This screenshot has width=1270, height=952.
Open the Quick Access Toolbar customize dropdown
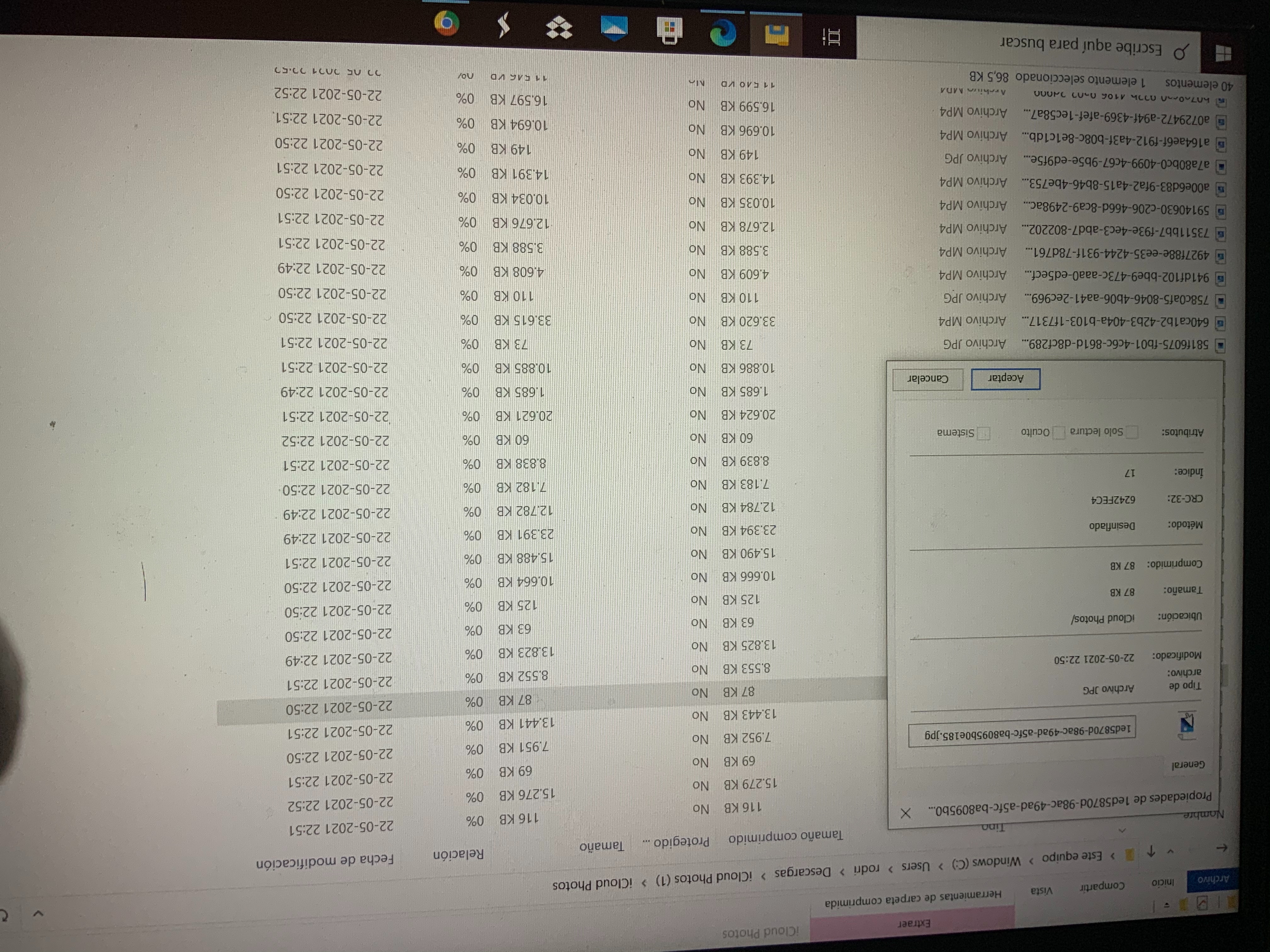pos(1167,905)
